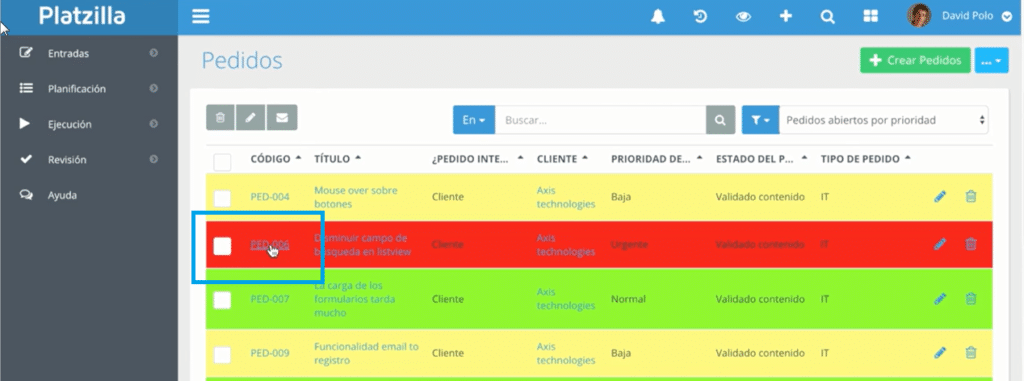Click 'Normal' priority cell in PED-007

(628, 299)
